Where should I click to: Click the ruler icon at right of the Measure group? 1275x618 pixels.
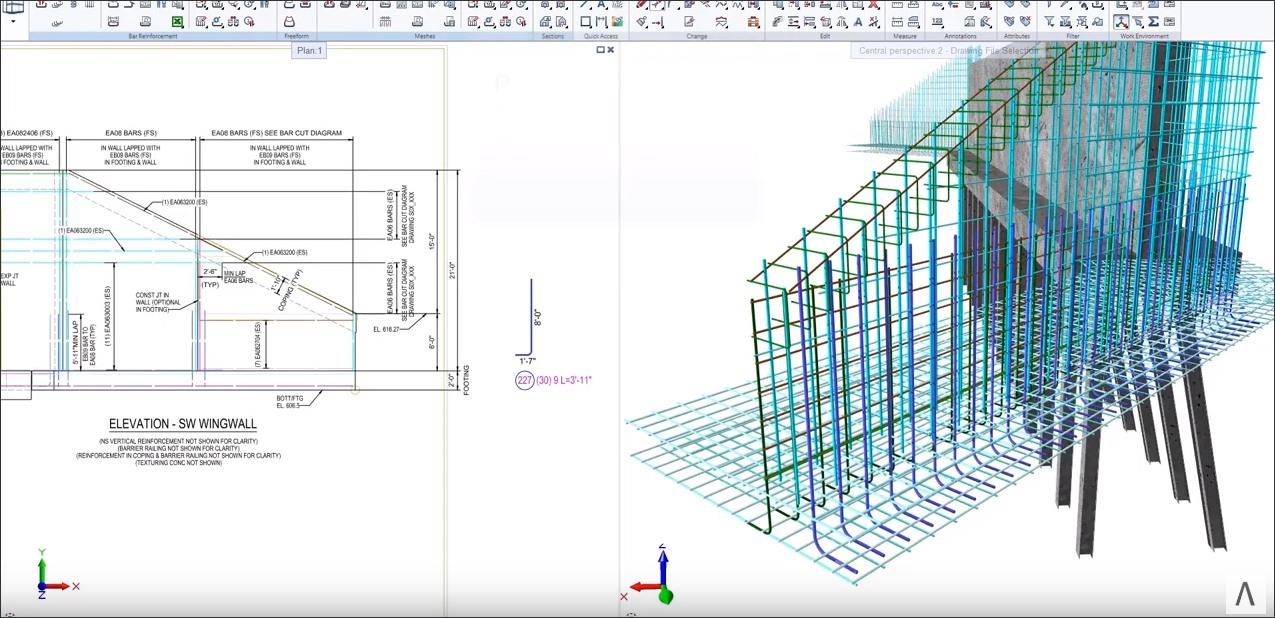point(913,21)
